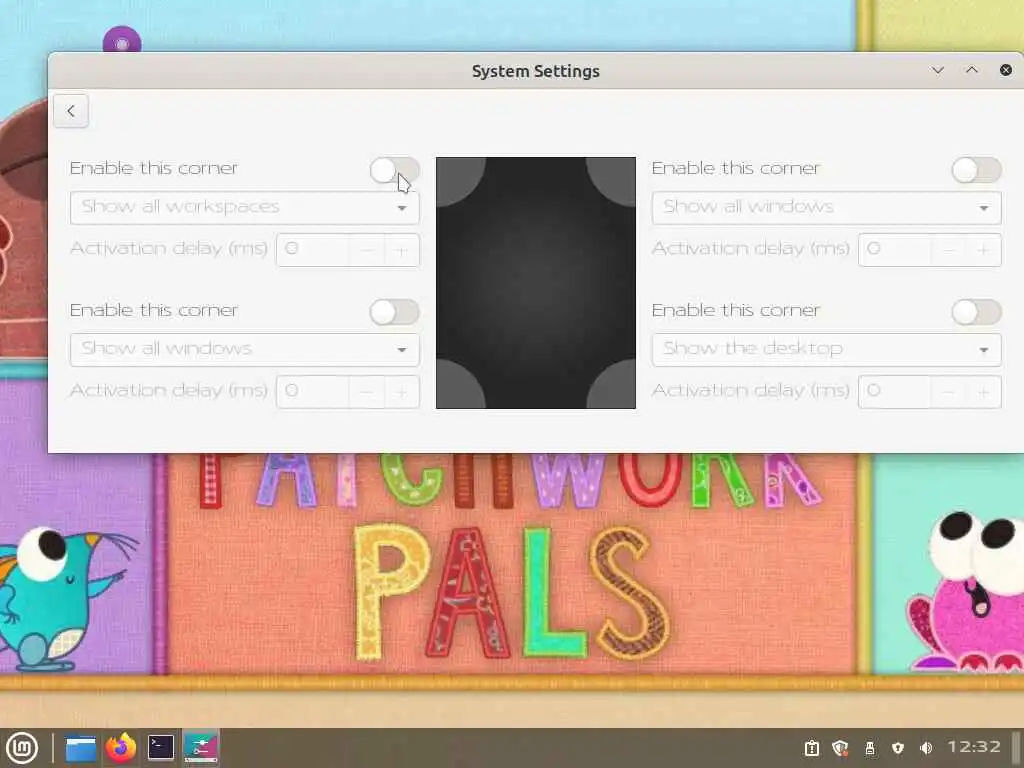Click the purple disc desktop icon
This screenshot has width=1024, height=768.
[x=122, y=40]
